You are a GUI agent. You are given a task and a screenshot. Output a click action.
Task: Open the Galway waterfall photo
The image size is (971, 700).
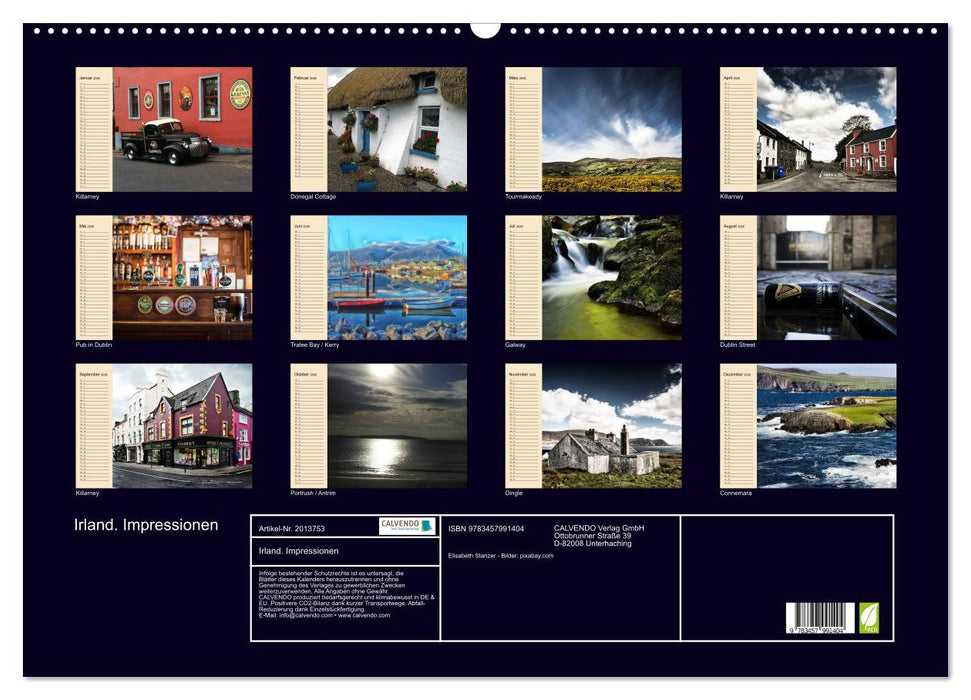611,277
